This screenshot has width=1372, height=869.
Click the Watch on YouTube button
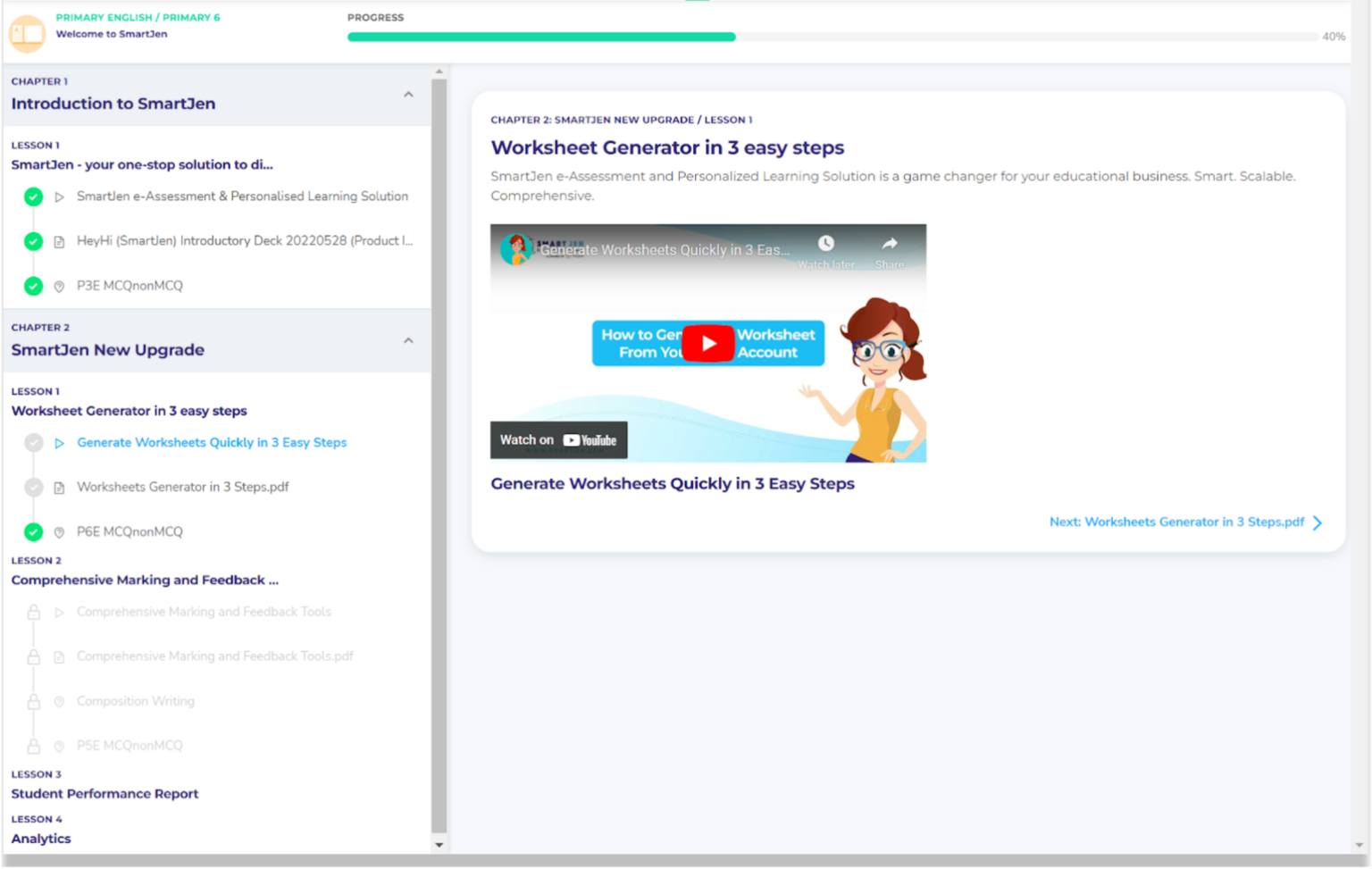(x=558, y=439)
